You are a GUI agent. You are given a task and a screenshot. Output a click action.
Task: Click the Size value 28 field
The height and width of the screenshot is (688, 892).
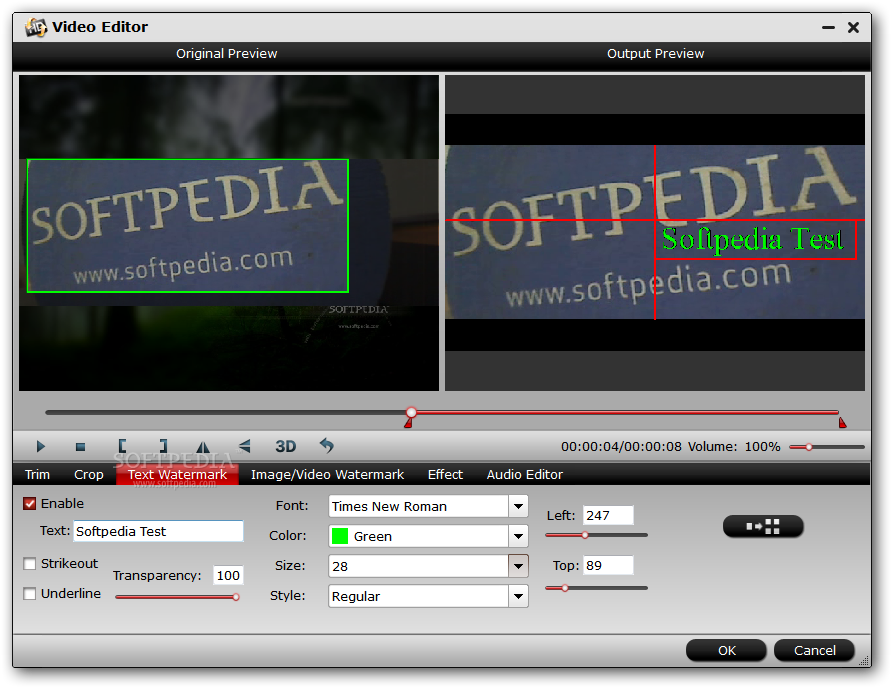(x=418, y=566)
